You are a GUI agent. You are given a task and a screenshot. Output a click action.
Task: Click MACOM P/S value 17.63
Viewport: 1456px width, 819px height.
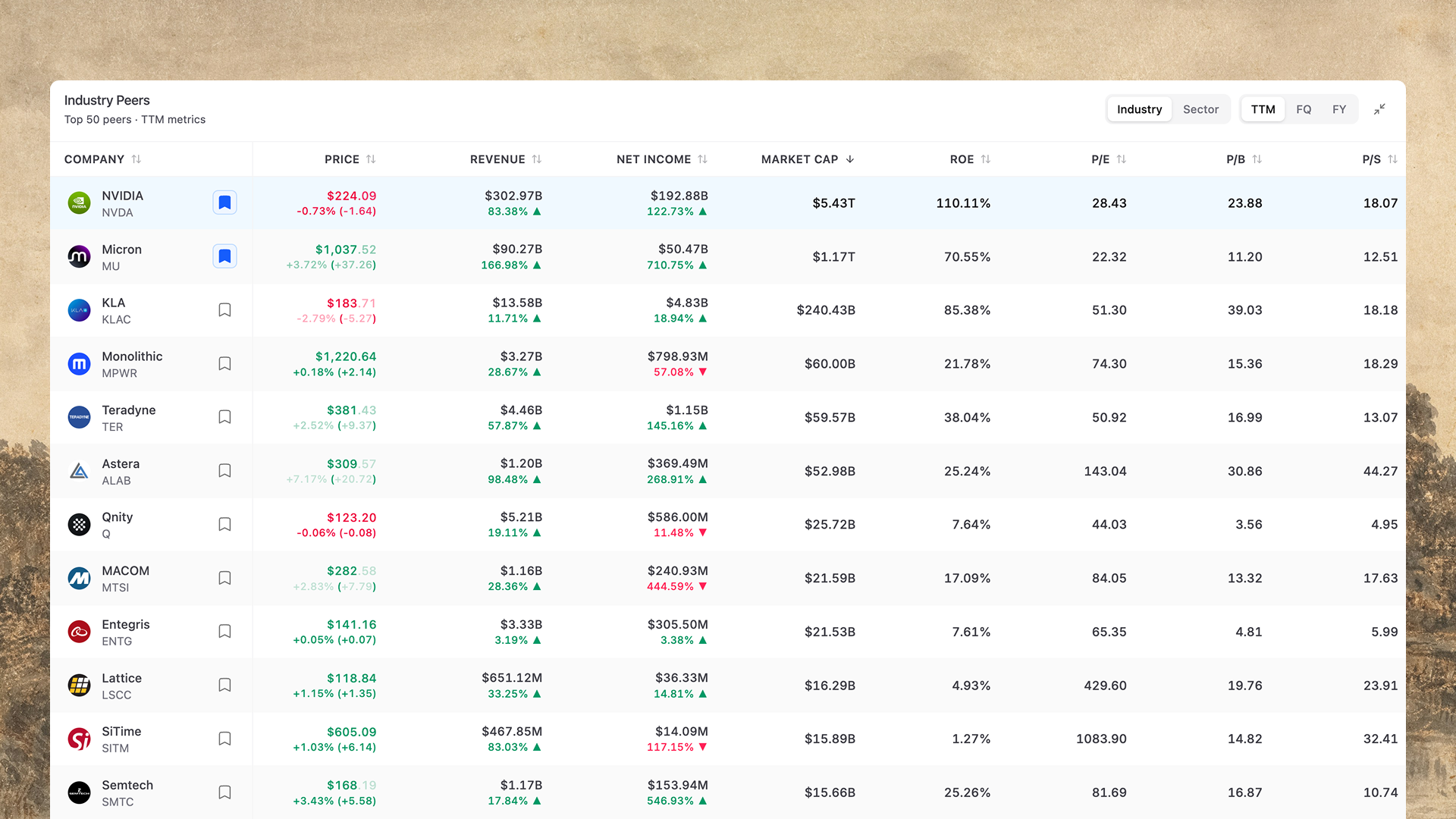point(1381,579)
